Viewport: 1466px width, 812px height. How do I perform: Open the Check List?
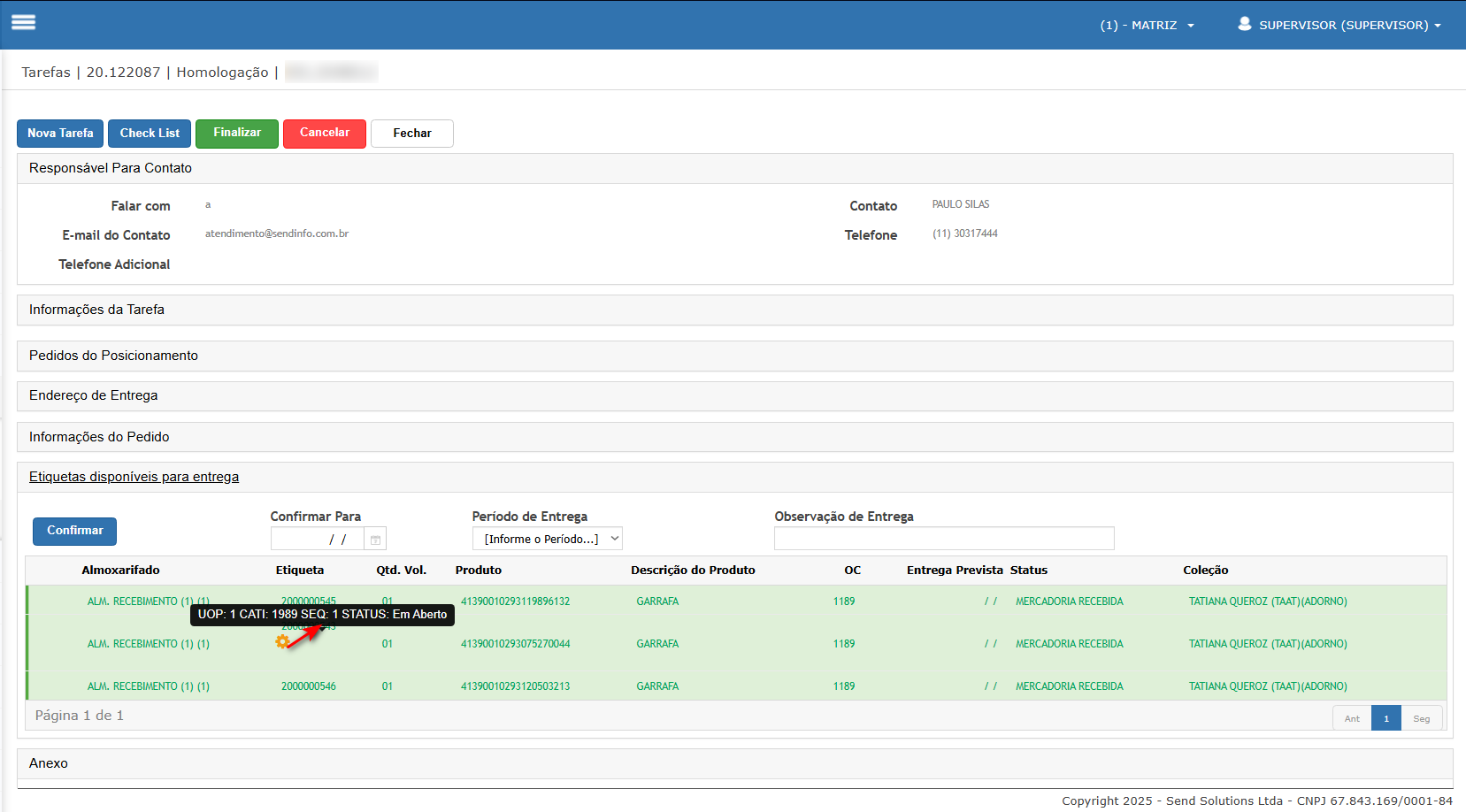(x=150, y=134)
